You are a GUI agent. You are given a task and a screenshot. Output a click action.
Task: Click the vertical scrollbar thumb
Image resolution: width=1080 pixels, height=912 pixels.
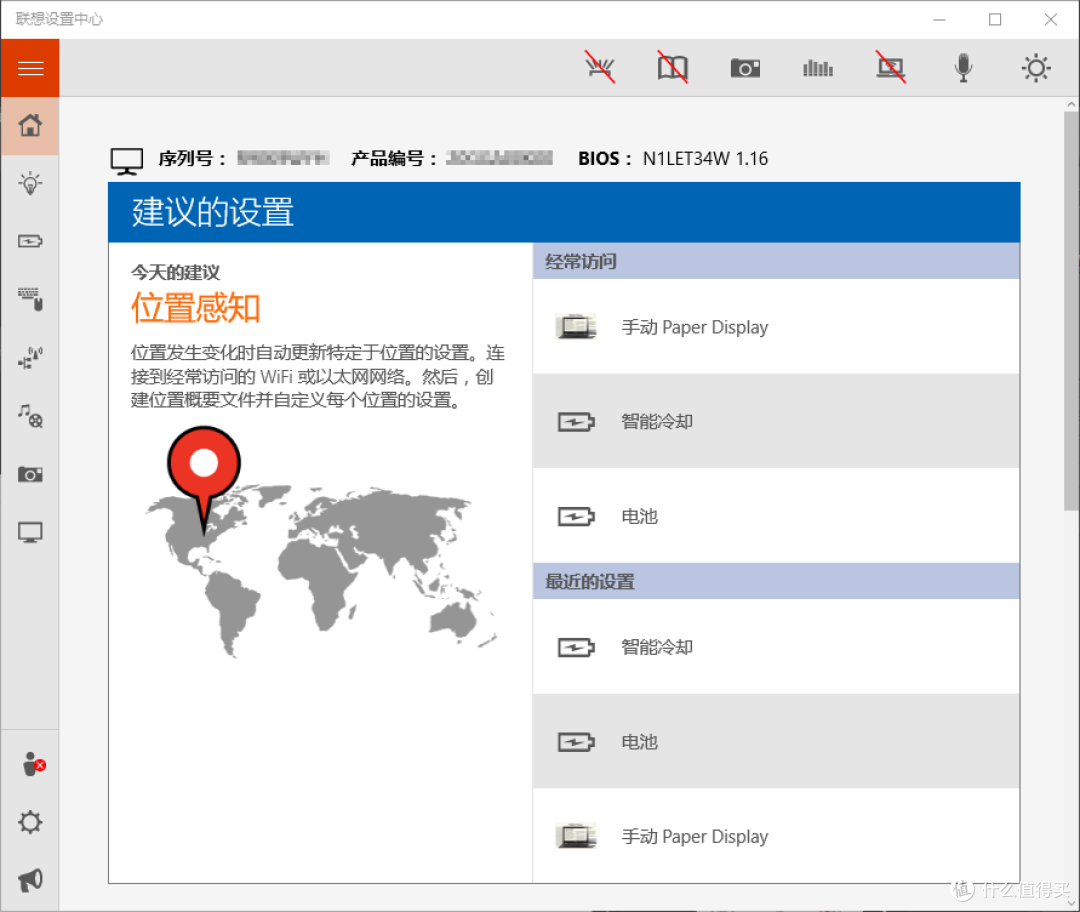1071,311
